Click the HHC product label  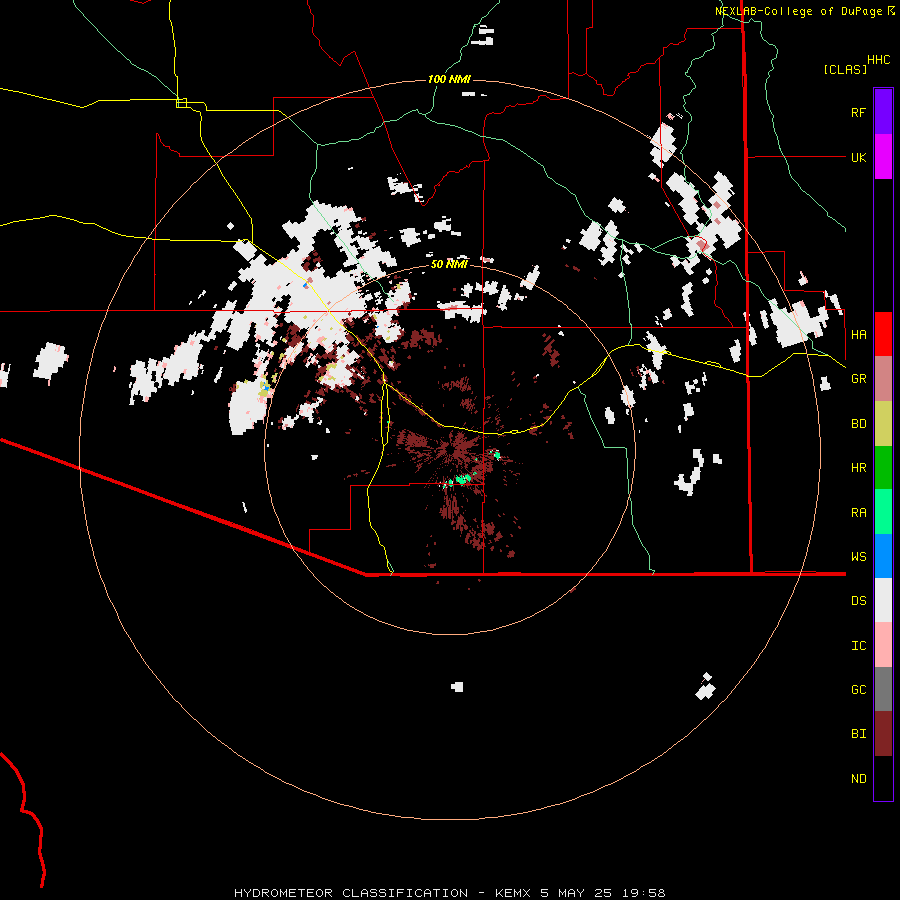click(879, 60)
